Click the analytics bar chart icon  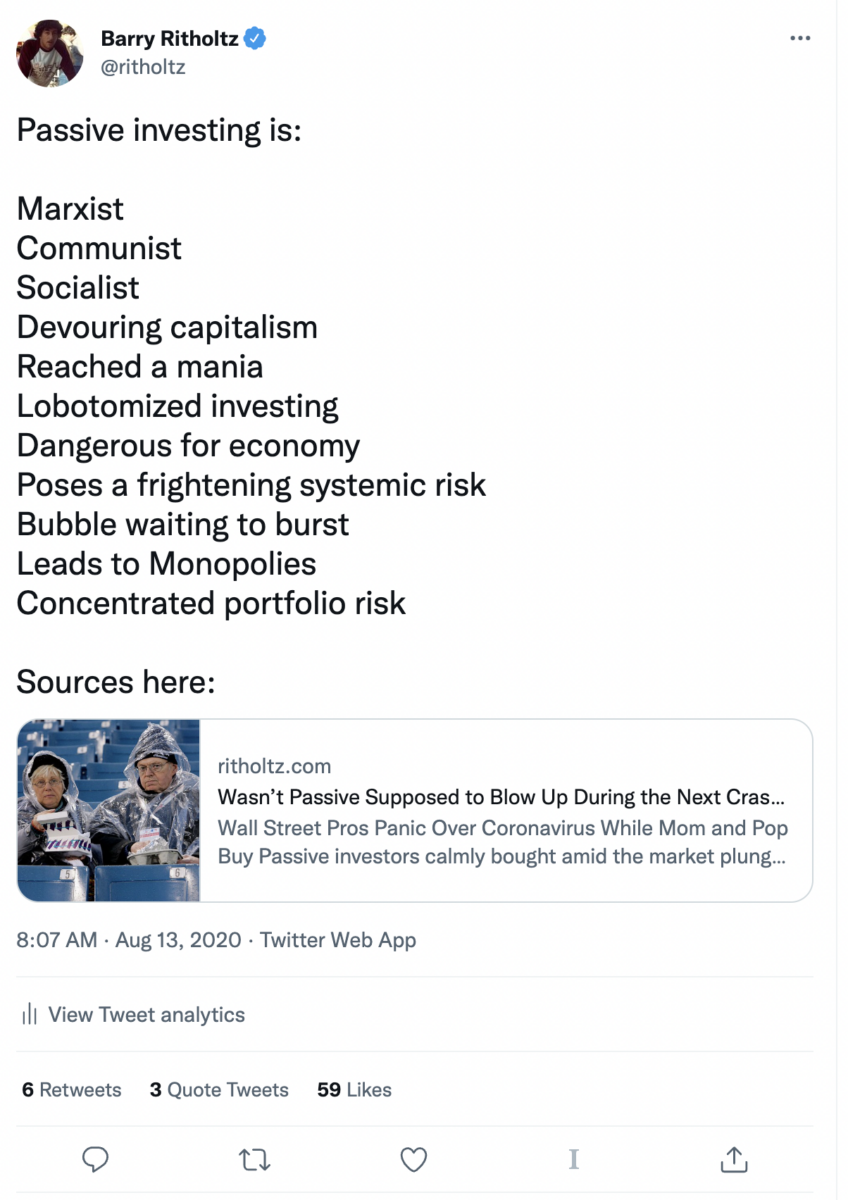tap(29, 1015)
